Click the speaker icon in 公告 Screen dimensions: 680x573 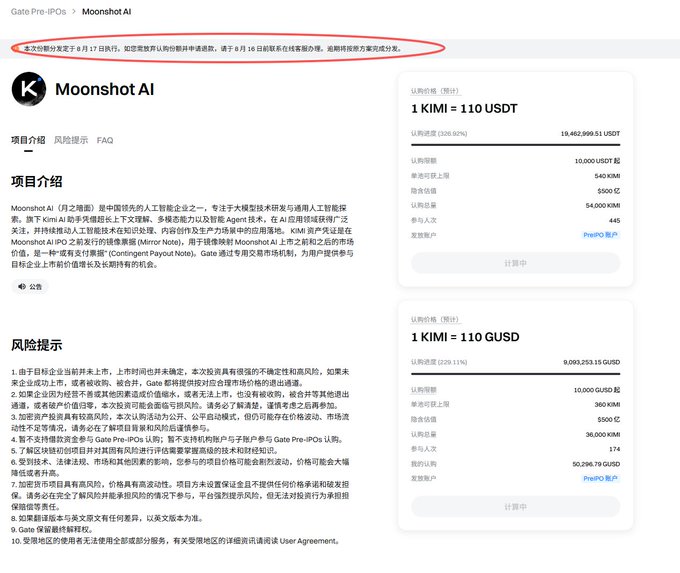(22, 287)
